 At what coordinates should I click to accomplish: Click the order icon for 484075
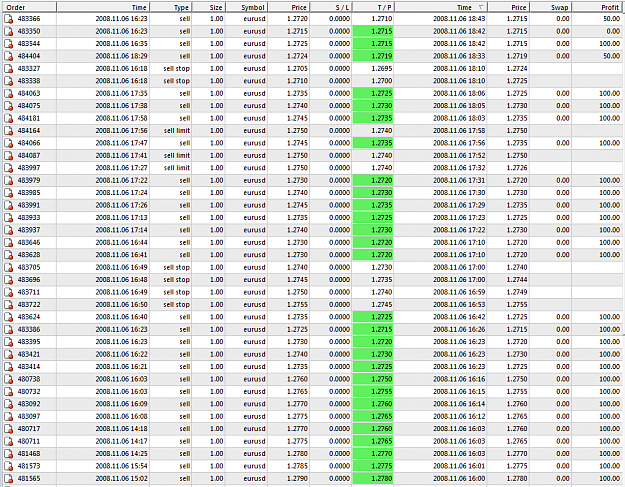click(x=8, y=106)
